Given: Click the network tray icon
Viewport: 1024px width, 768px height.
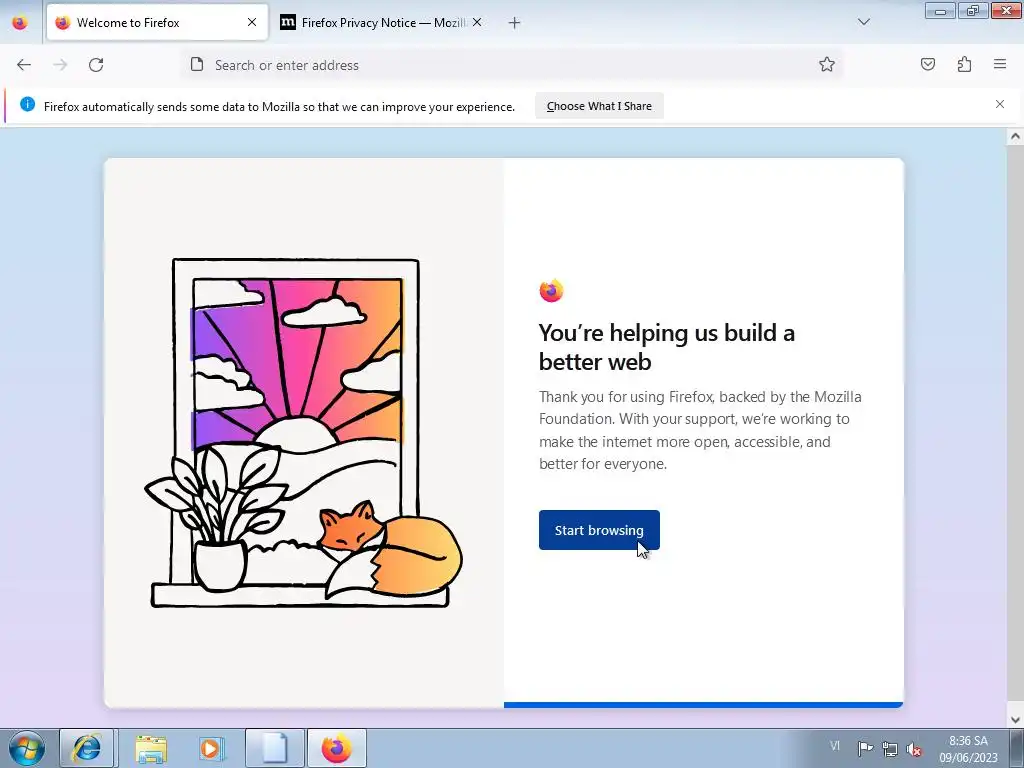Looking at the screenshot, I should 889,748.
